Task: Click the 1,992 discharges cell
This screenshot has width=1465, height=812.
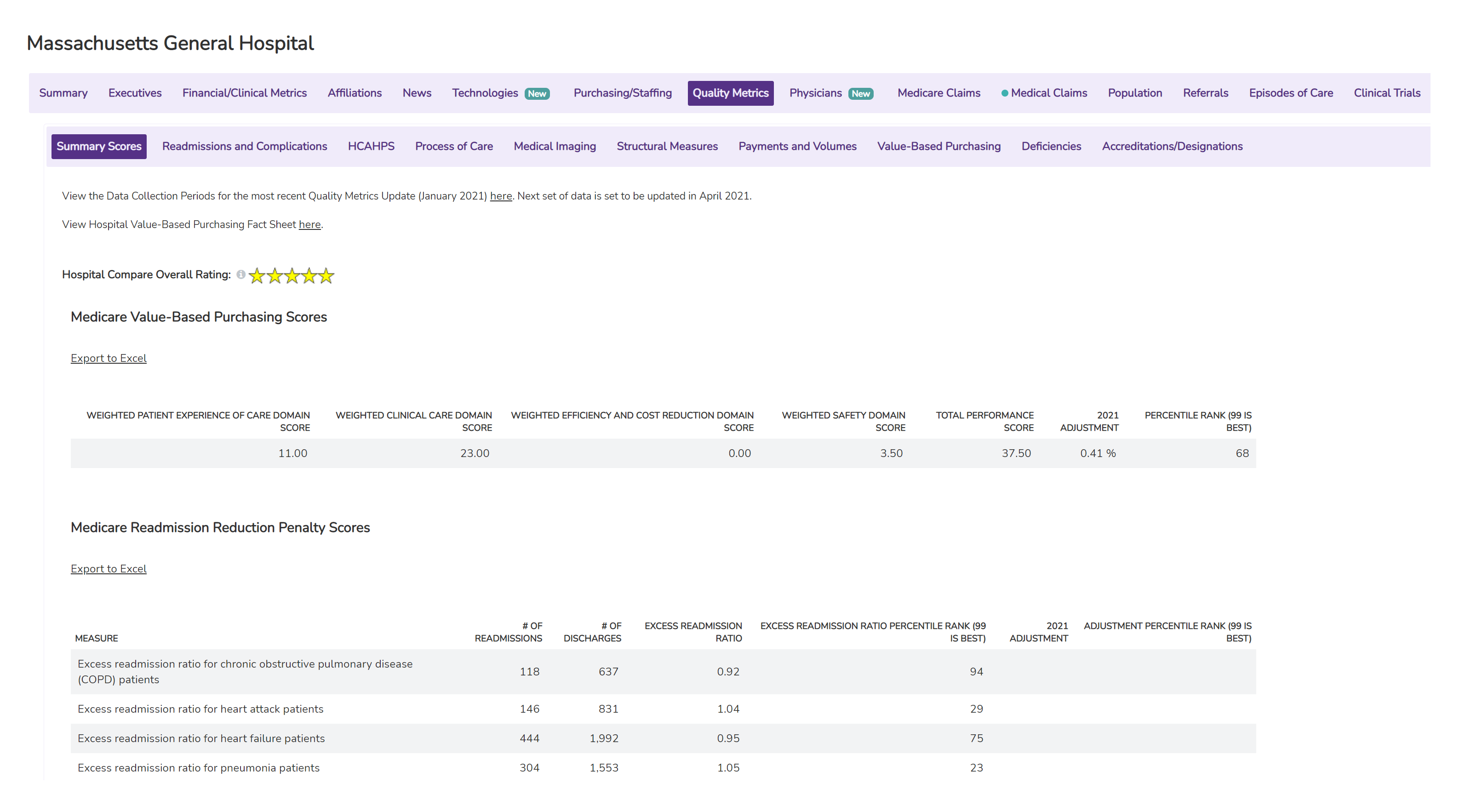Action: pyautogui.click(x=604, y=738)
